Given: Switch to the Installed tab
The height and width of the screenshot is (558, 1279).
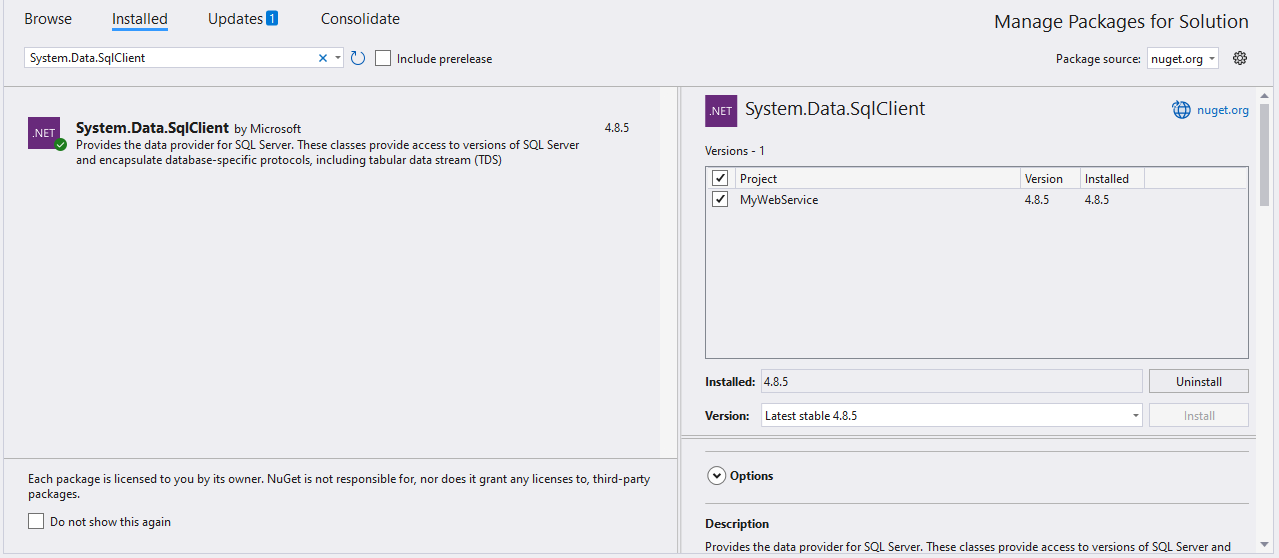Looking at the screenshot, I should [140, 19].
